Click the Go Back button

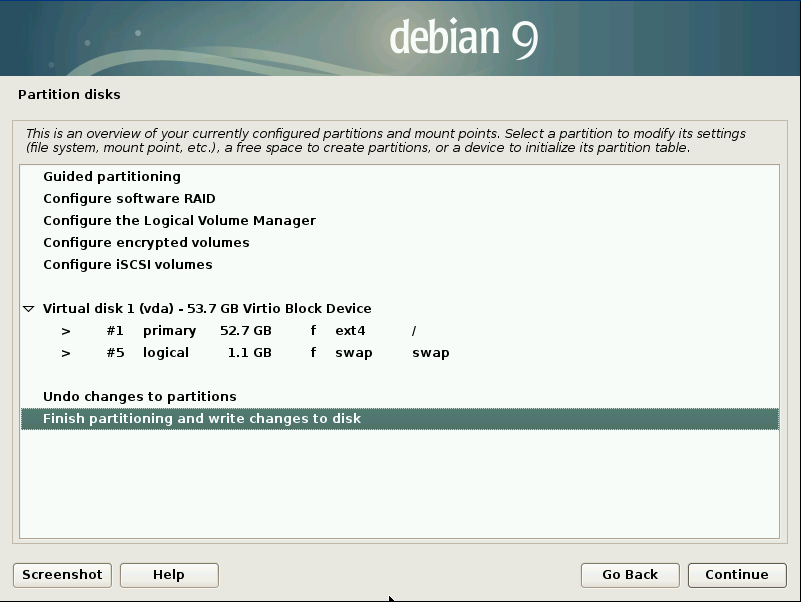coord(630,575)
